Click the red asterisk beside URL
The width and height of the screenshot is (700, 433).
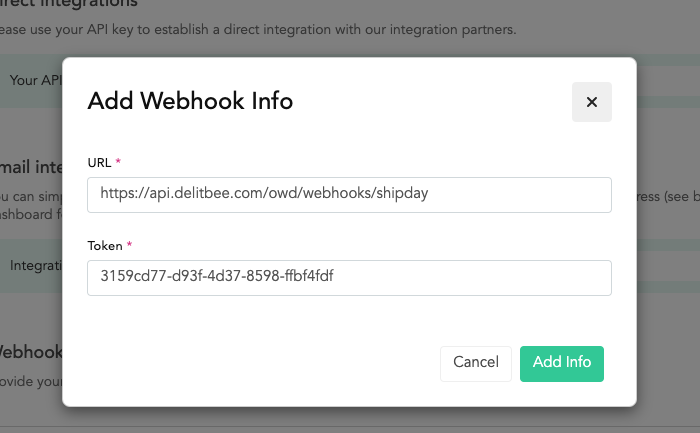click(118, 161)
